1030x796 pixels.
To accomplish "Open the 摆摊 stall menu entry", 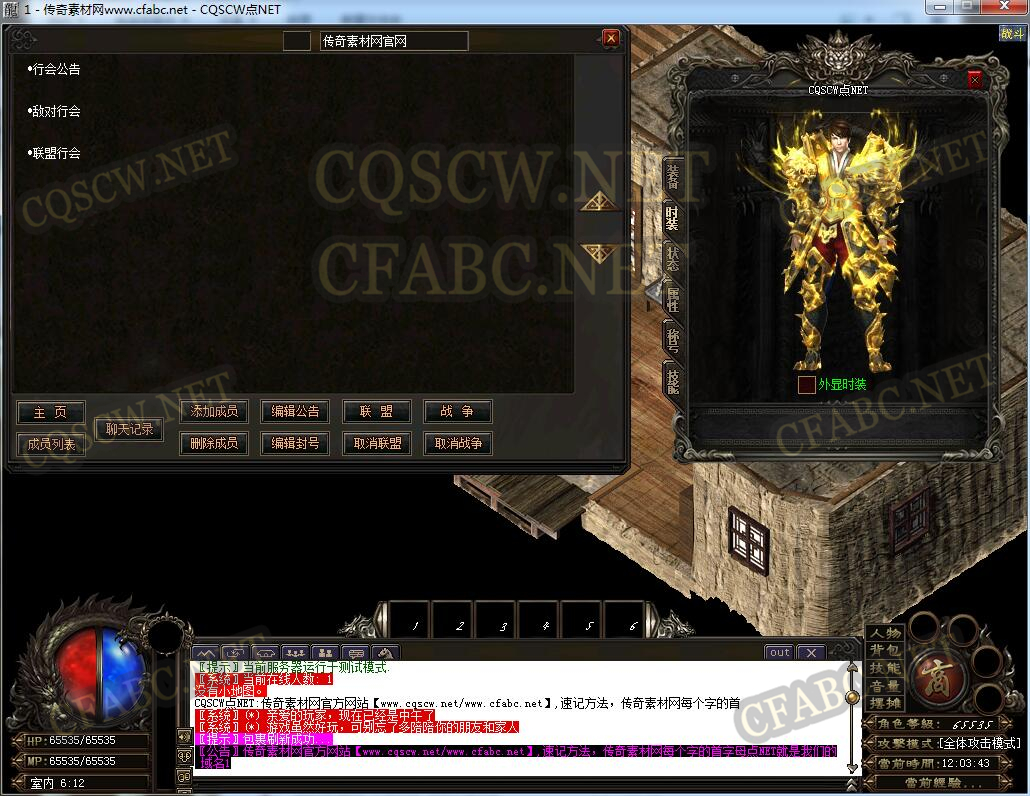I will tap(885, 703).
